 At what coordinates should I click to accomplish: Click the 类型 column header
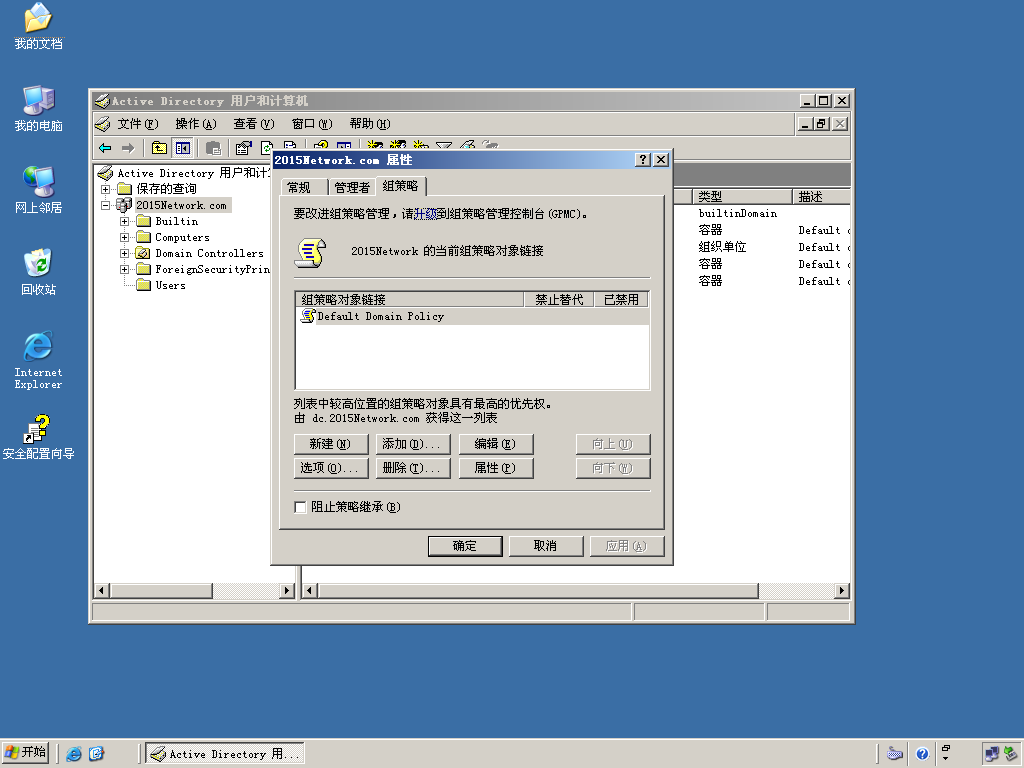(742, 197)
